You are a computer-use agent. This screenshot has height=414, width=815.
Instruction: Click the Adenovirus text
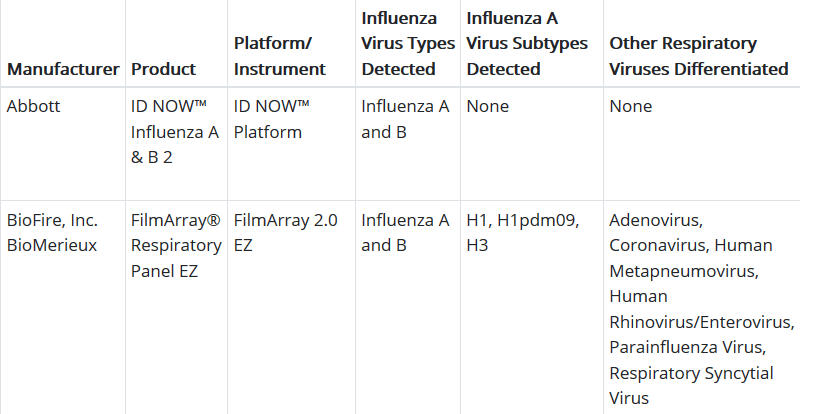point(656,219)
